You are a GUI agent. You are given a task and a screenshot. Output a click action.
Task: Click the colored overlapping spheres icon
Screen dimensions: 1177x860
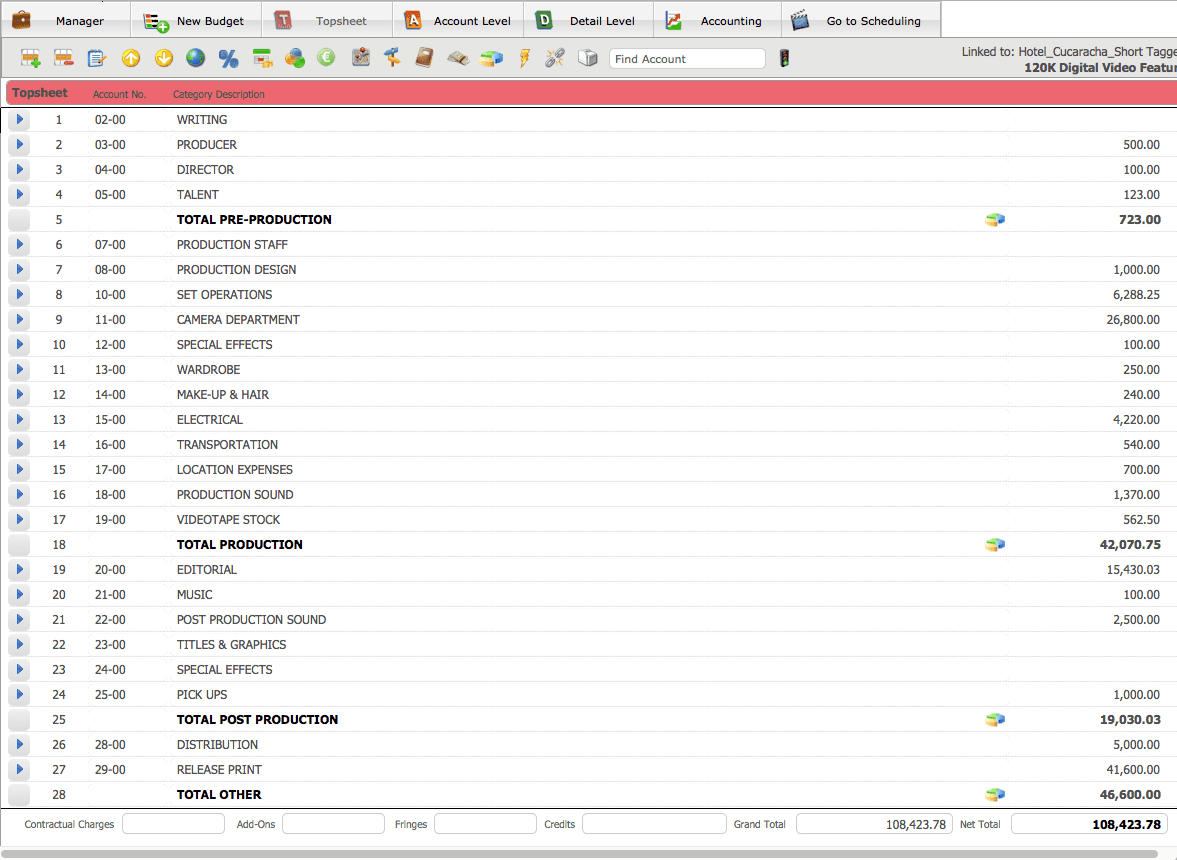coord(294,58)
